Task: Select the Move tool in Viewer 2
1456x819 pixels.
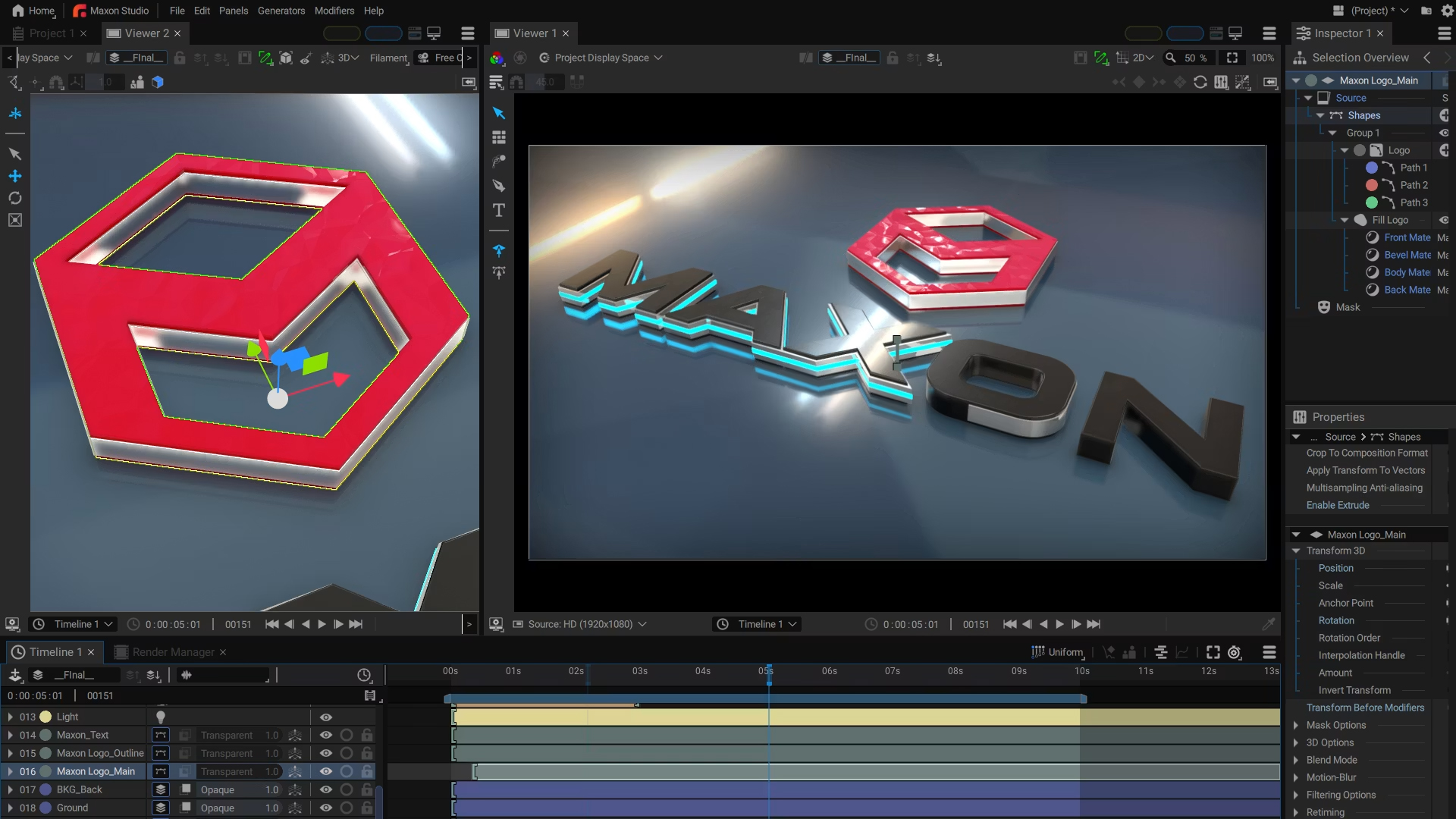Action: (14, 176)
